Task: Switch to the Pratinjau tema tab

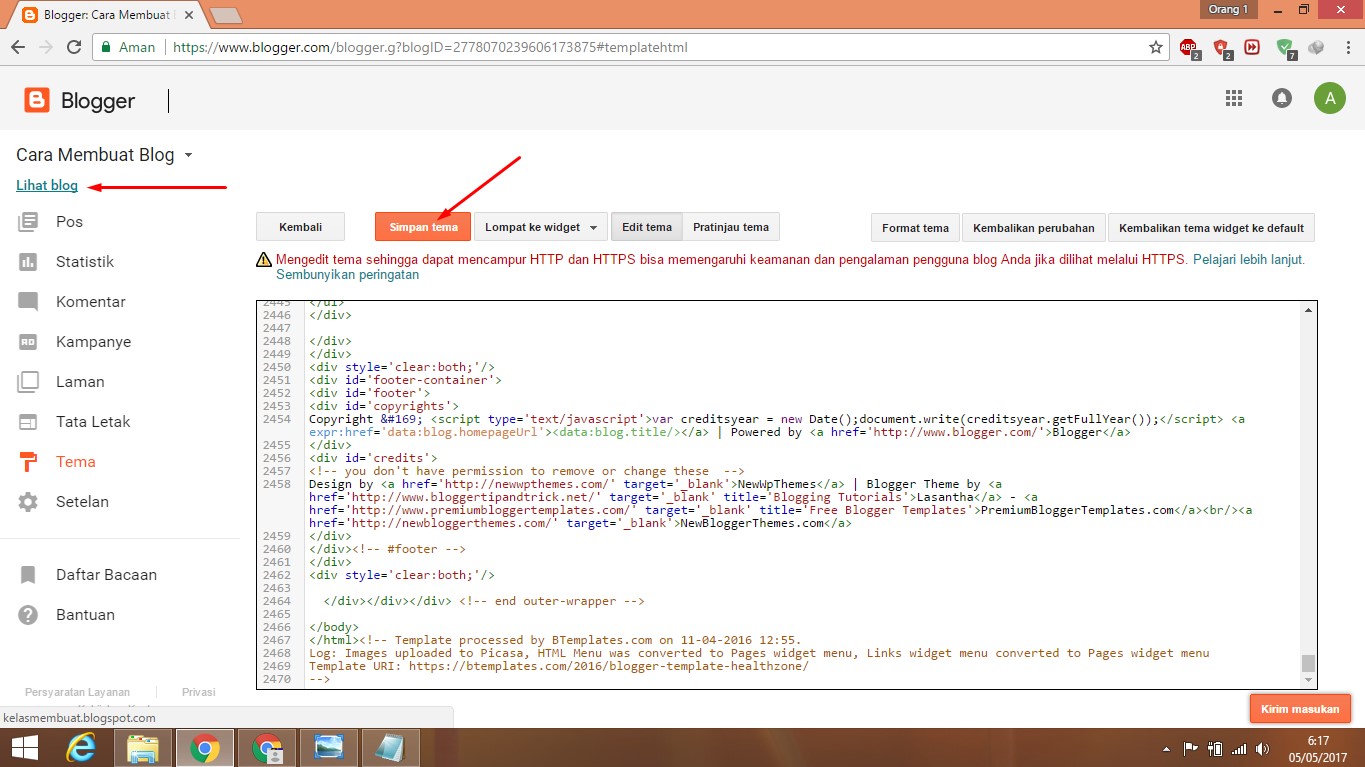Action: point(731,226)
